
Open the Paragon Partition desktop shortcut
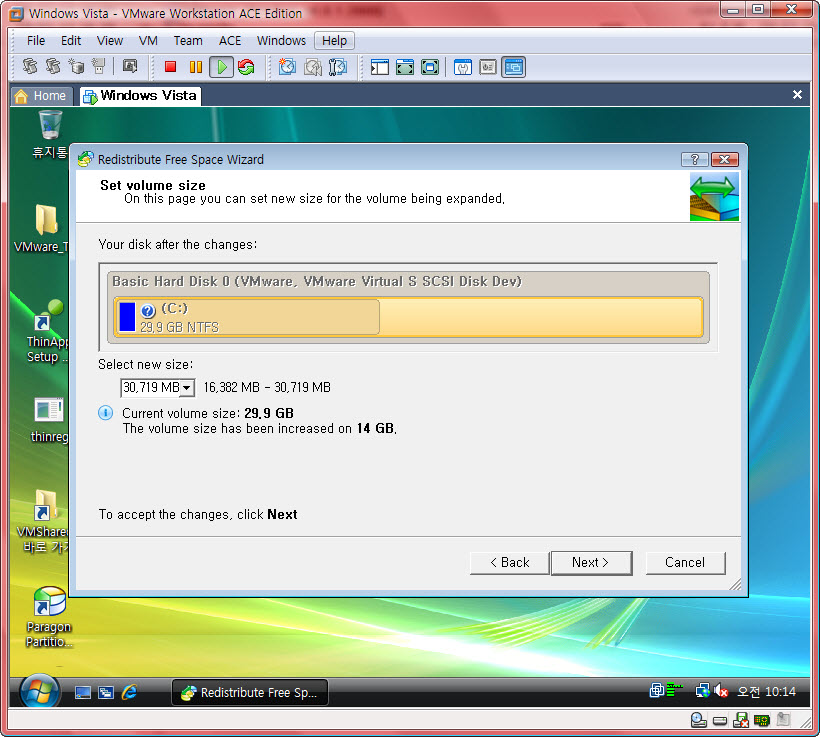click(49, 617)
